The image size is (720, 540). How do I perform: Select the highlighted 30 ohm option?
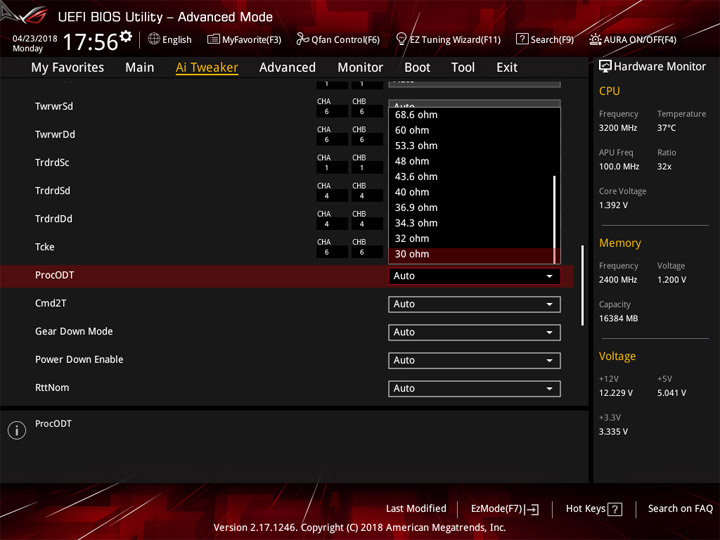coord(471,254)
